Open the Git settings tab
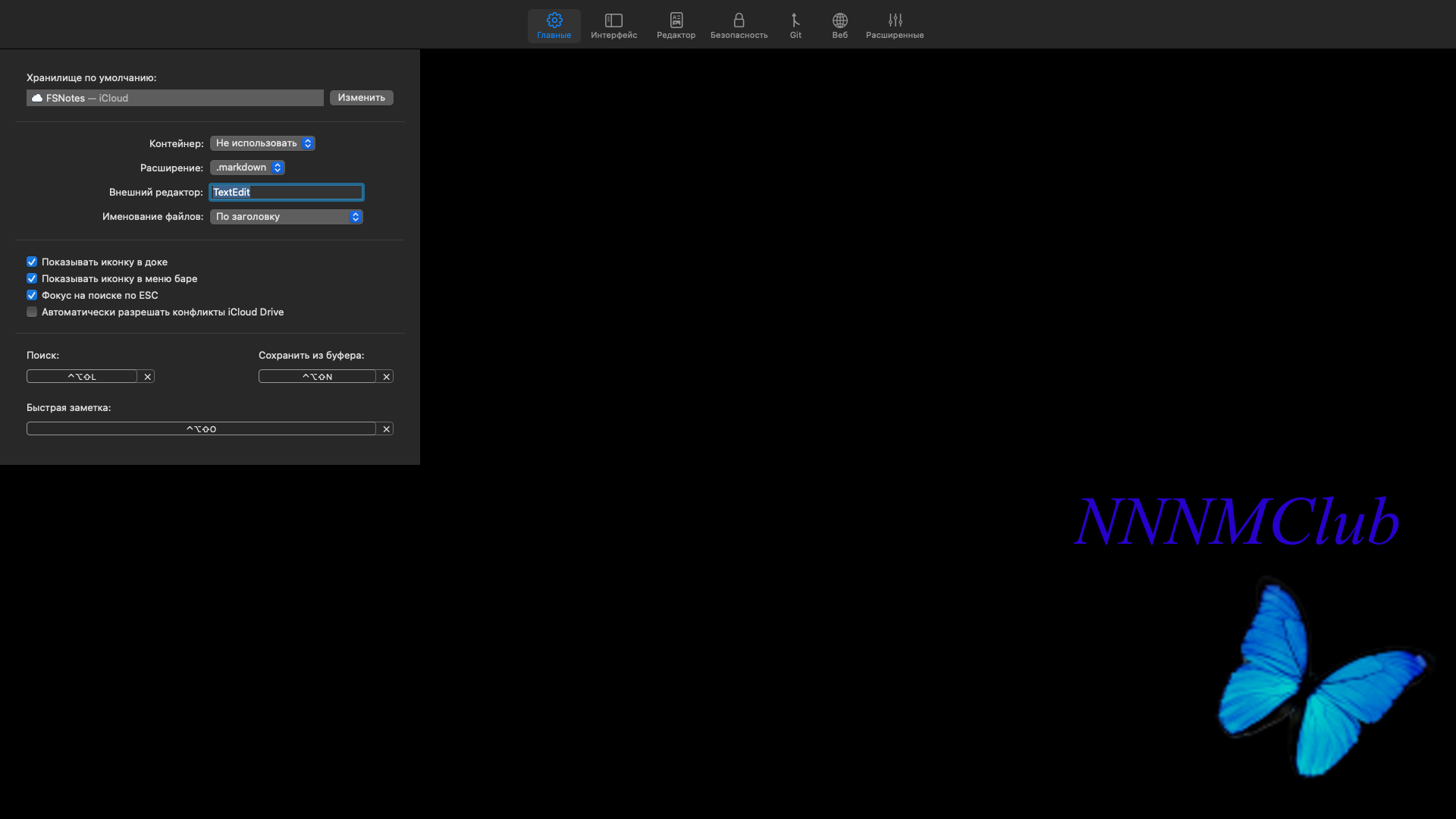Screen dimensions: 1456x819 [x=795, y=25]
